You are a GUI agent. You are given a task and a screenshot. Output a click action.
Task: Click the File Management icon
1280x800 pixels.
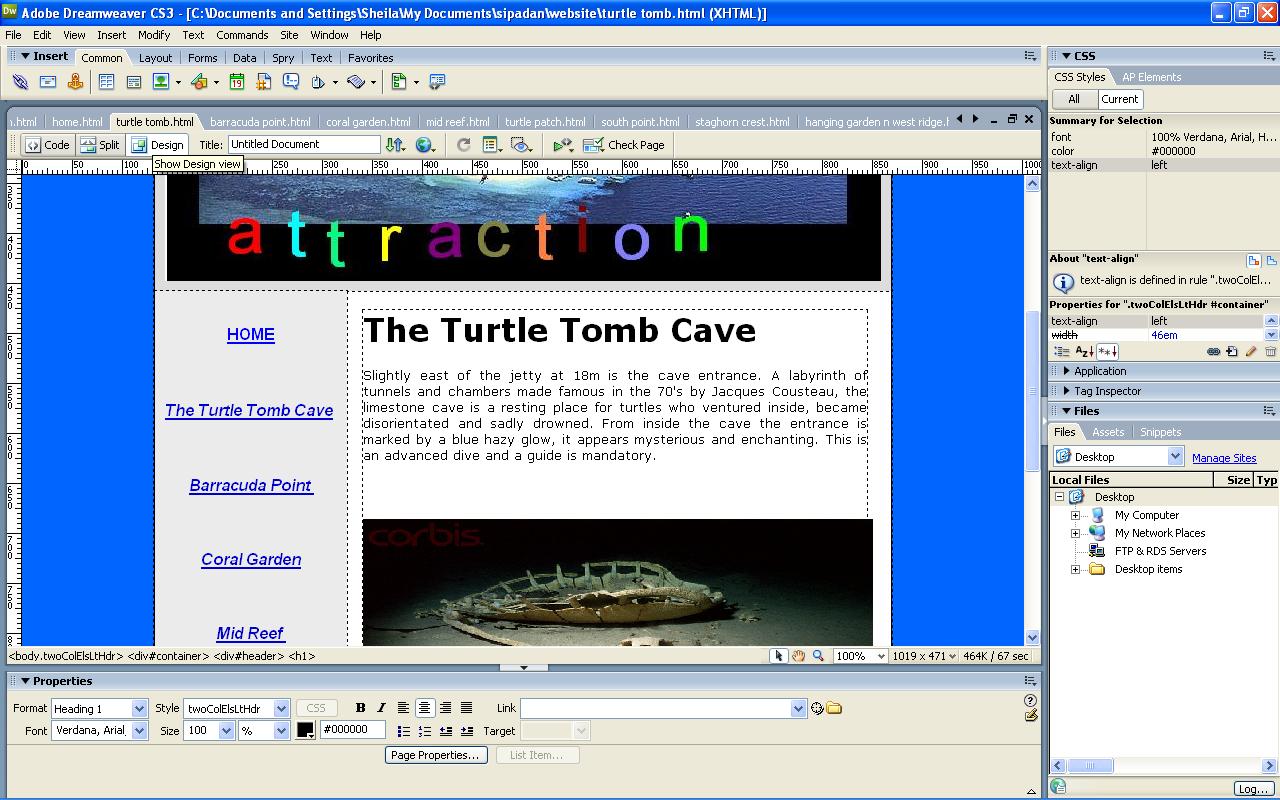click(396, 144)
